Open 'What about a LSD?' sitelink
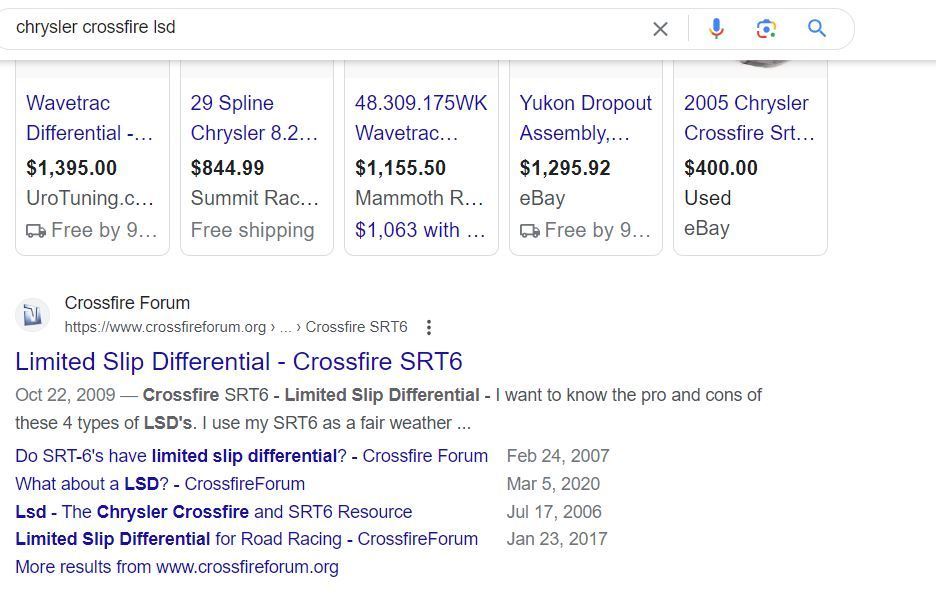The height and width of the screenshot is (600, 936). 160,484
